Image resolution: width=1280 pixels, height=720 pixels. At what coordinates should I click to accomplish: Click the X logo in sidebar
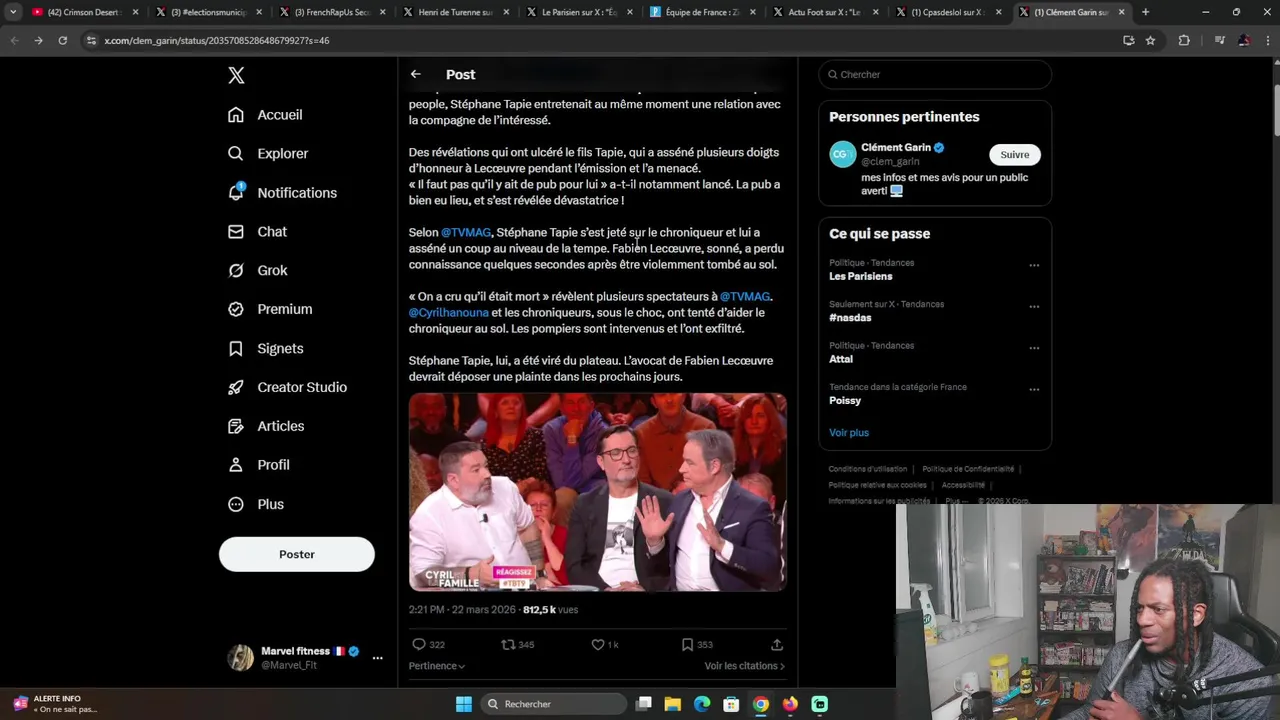point(236,75)
